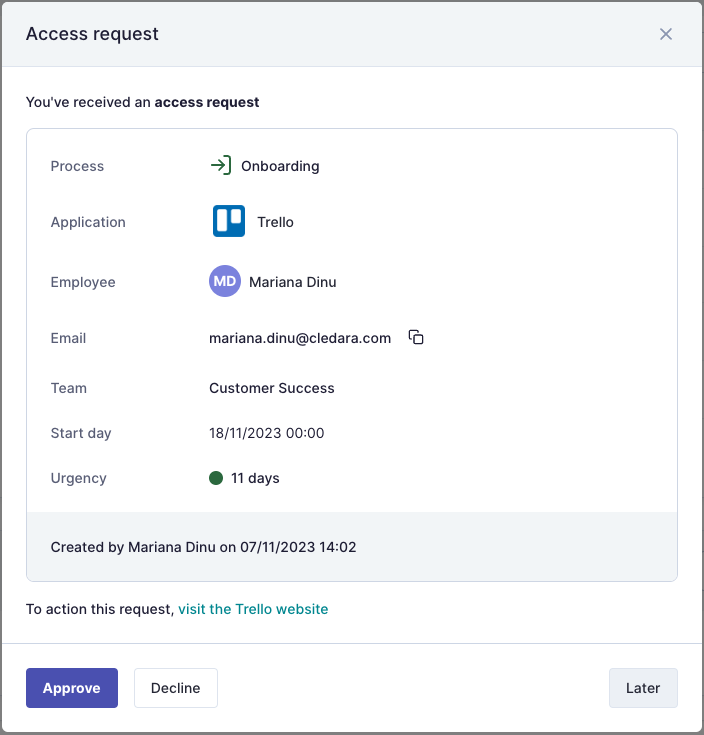
Task: Click the Onboarding process label text
Action: click(280, 166)
